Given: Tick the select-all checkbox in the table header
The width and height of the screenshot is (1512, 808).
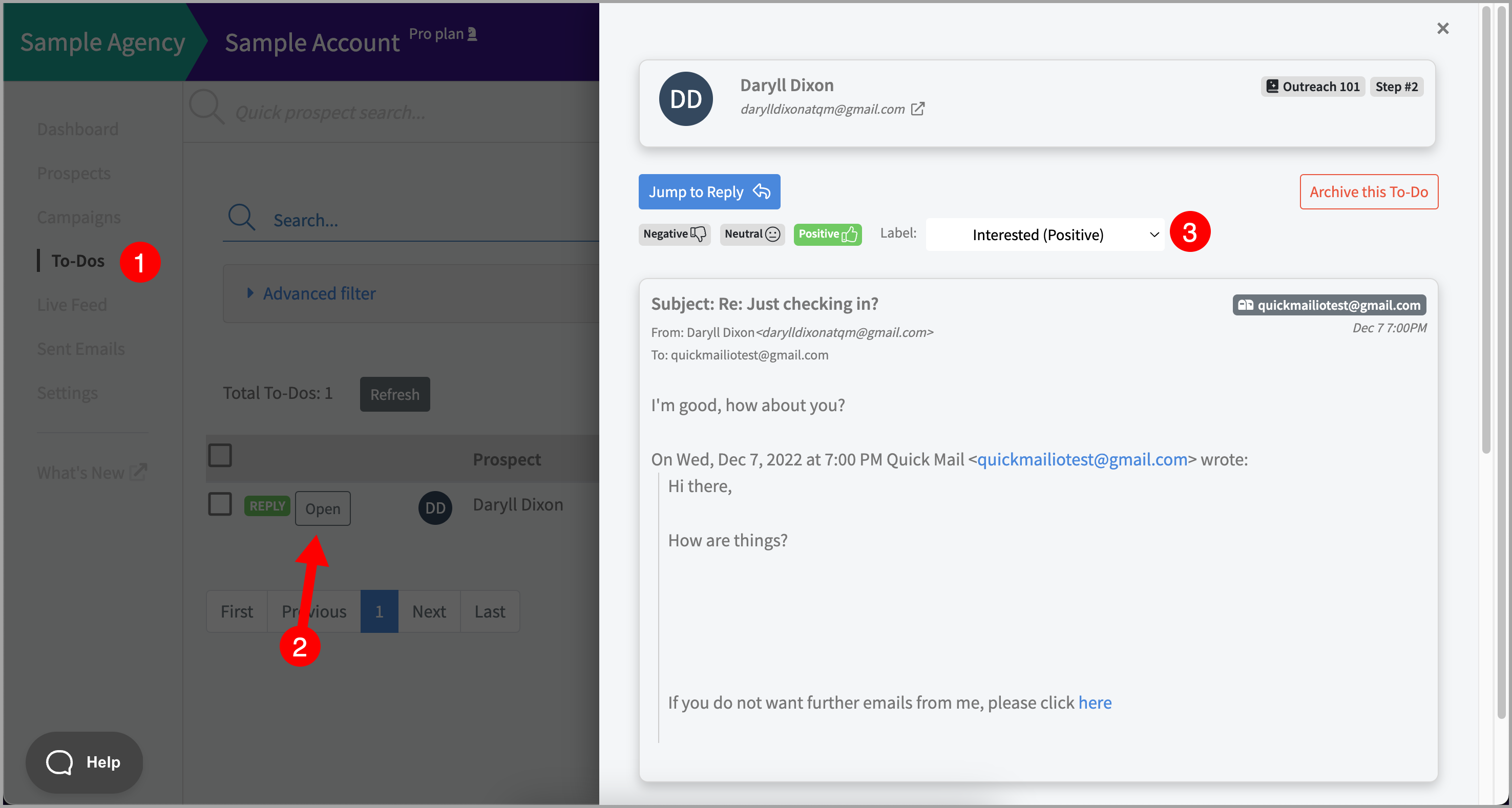Looking at the screenshot, I should 220,455.
